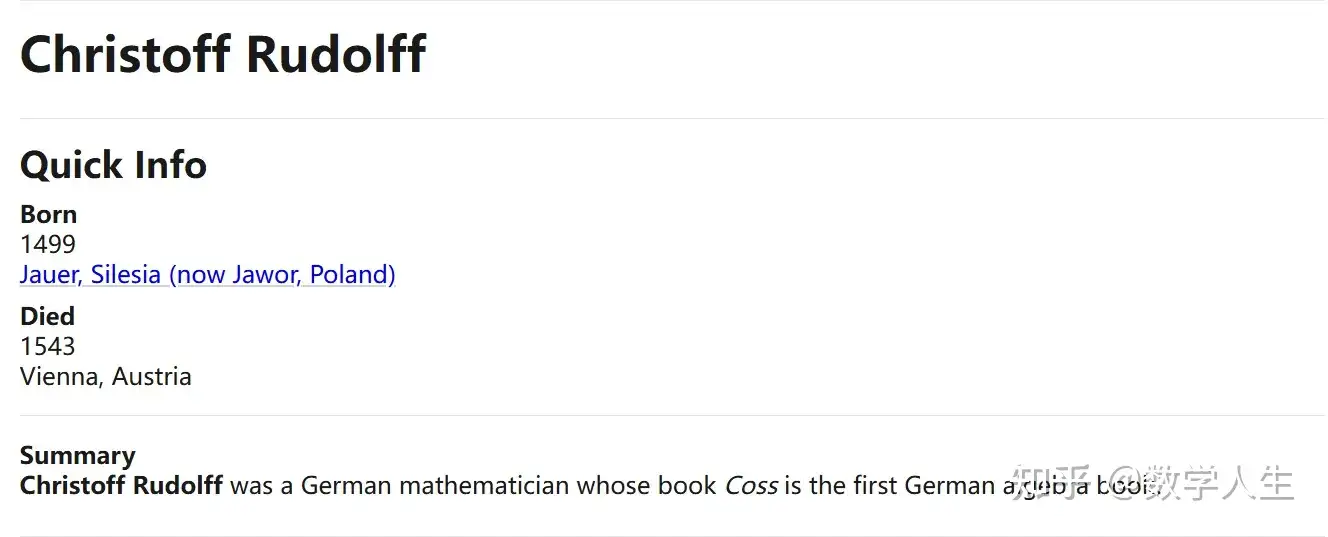The image size is (1328, 537).
Task: Click the Born label
Action: 48,215
